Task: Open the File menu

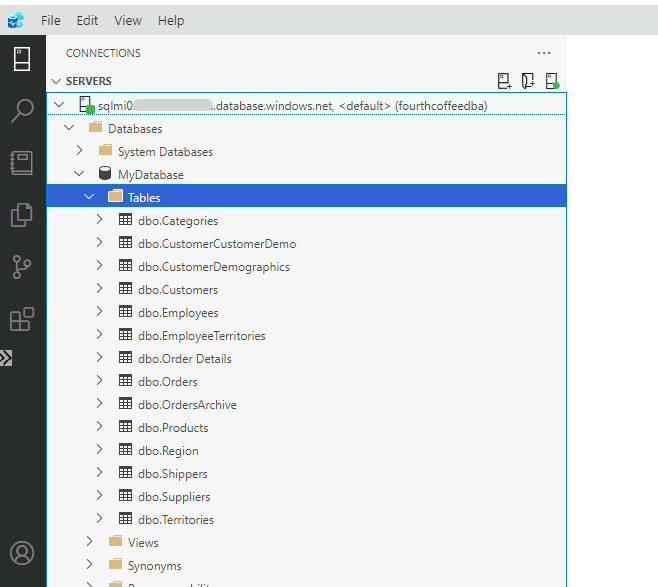Action: (50, 20)
